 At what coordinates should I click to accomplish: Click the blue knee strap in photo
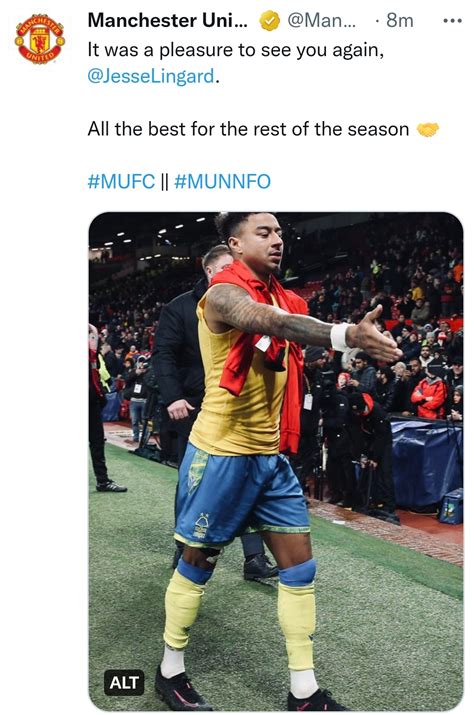[x=297, y=573]
